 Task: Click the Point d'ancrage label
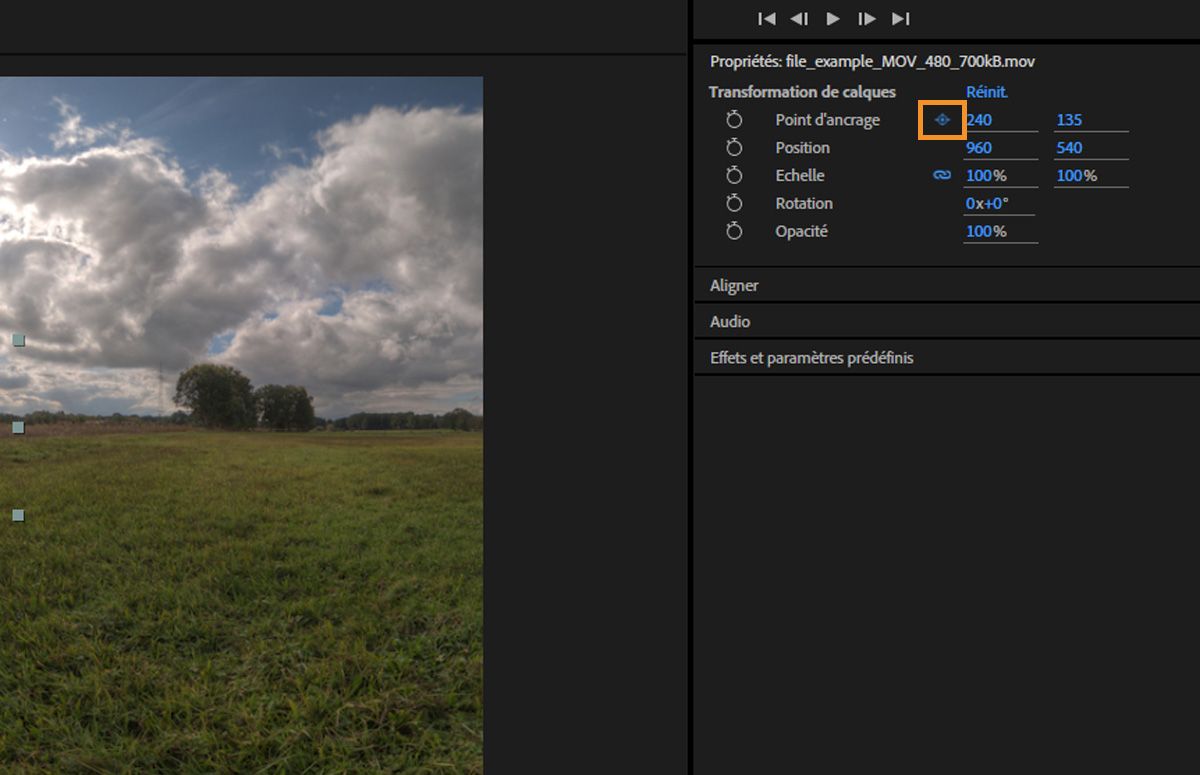click(x=828, y=120)
